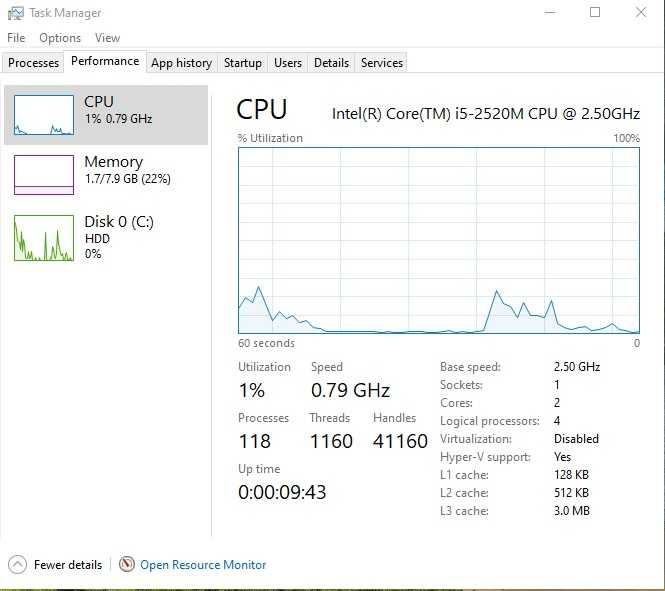This screenshot has height=591, width=665.
Task: Switch to the Services tab
Action: tap(382, 63)
